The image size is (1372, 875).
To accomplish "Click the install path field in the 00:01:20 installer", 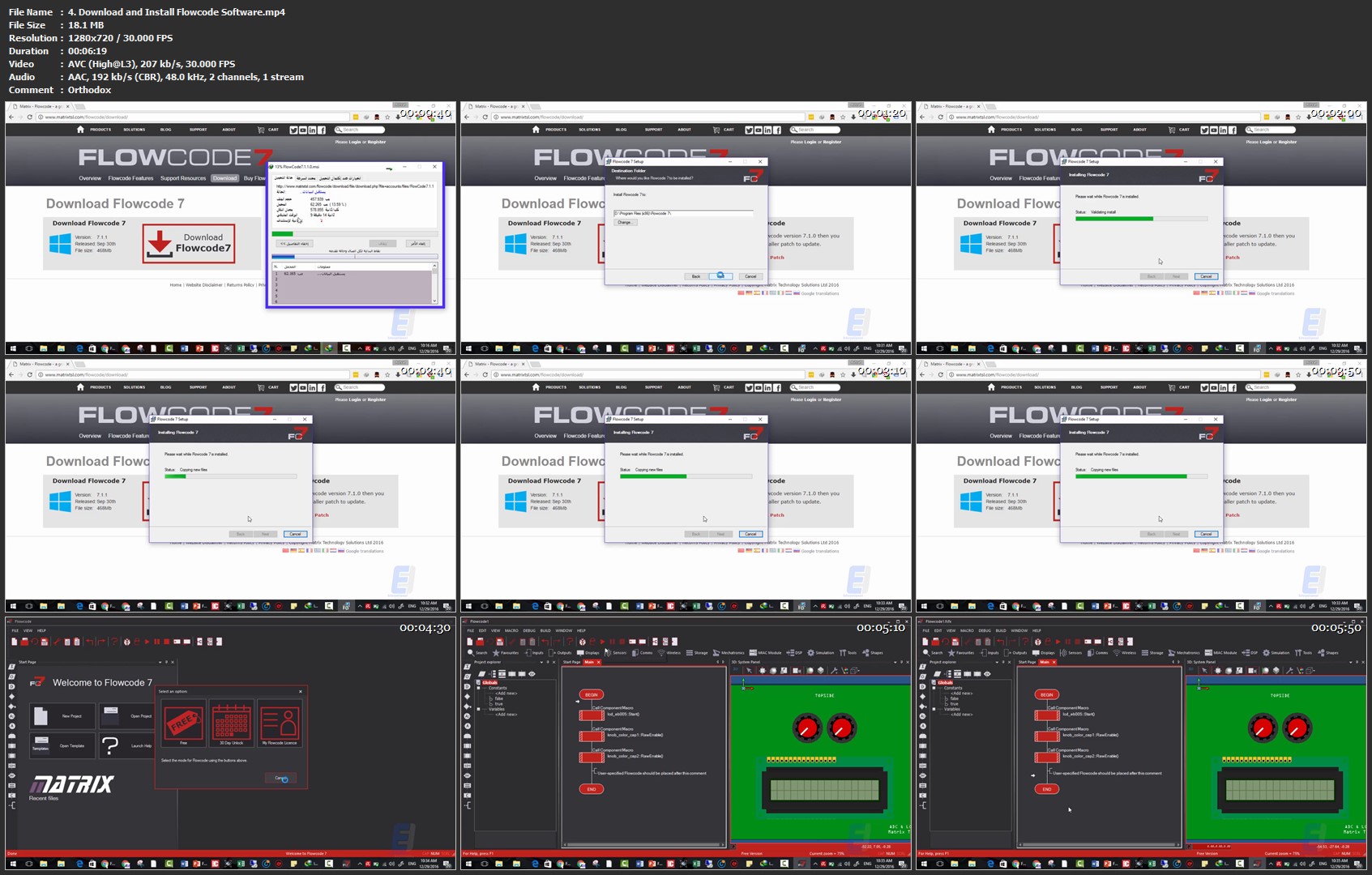I will point(683,213).
